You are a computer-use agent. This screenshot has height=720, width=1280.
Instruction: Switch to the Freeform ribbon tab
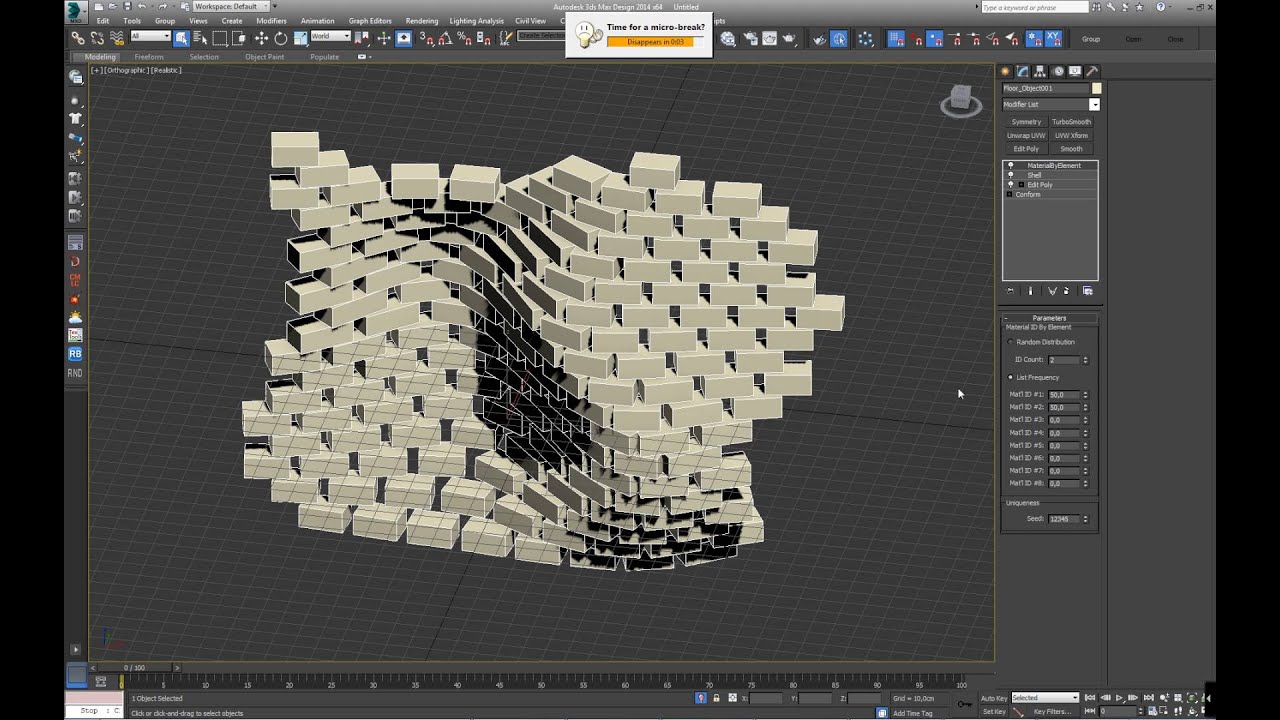[x=149, y=57]
